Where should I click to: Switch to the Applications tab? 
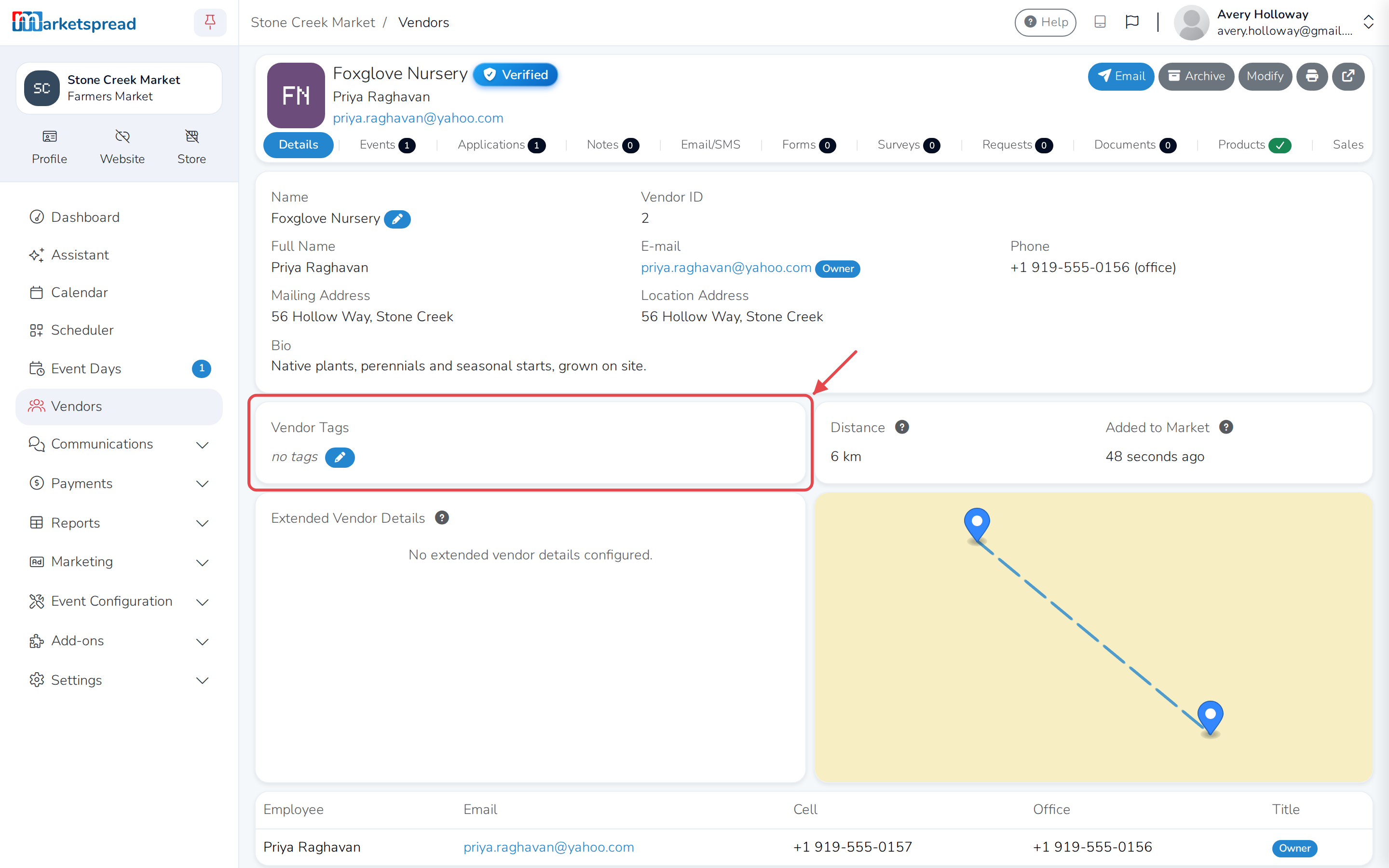tap(501, 145)
